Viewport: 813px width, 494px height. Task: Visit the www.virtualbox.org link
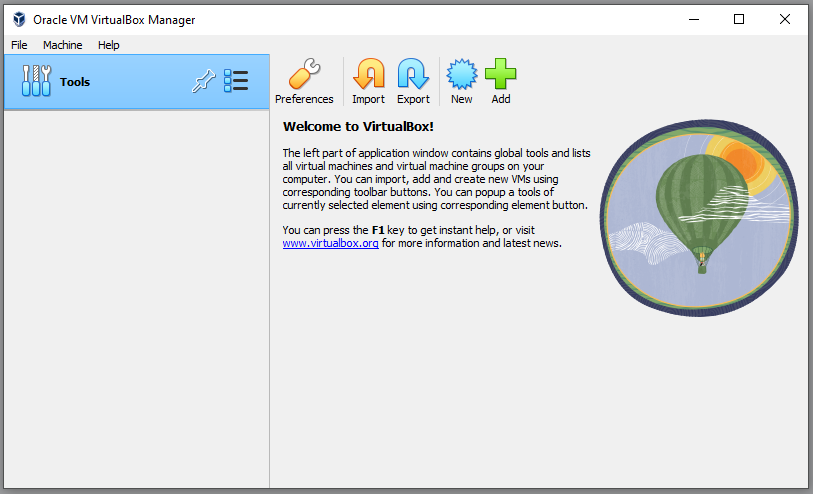click(x=330, y=243)
